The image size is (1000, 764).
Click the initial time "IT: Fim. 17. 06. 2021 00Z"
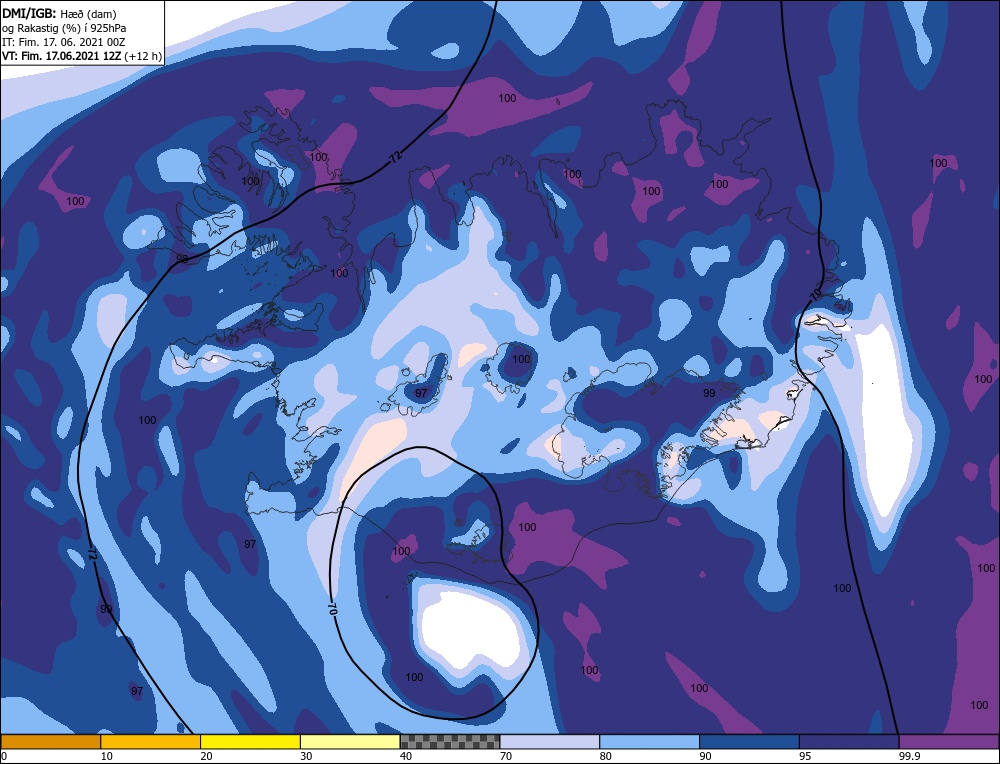tap(64, 42)
